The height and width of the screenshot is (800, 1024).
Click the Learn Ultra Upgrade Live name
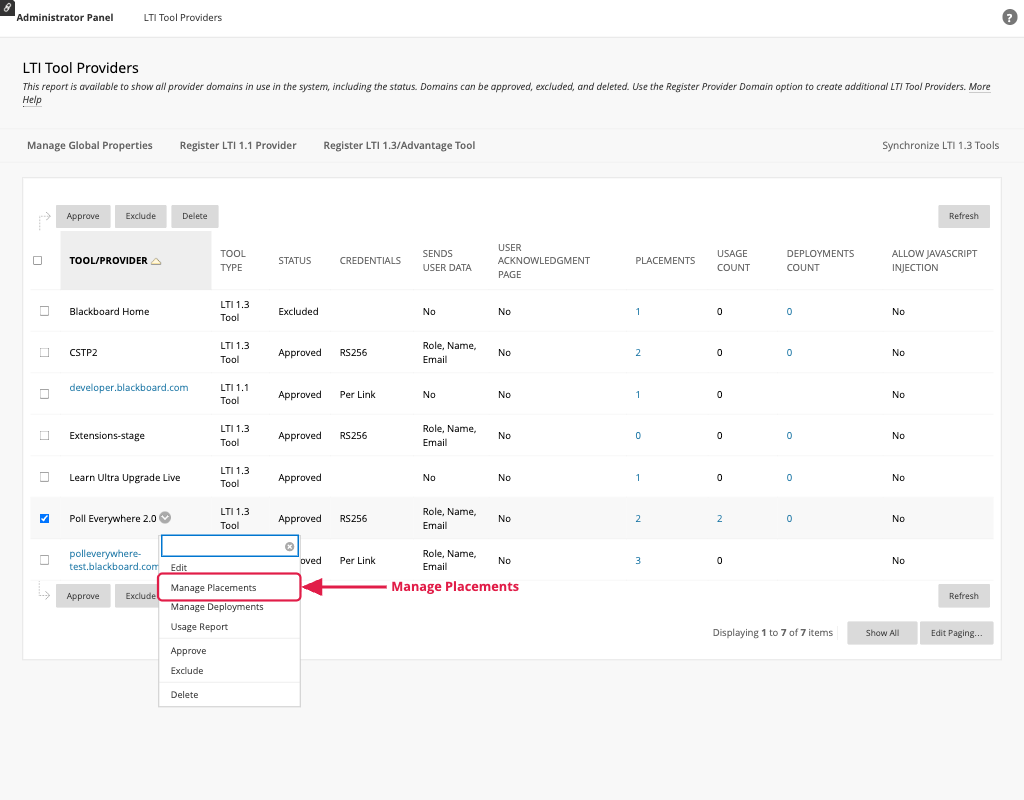click(x=125, y=477)
